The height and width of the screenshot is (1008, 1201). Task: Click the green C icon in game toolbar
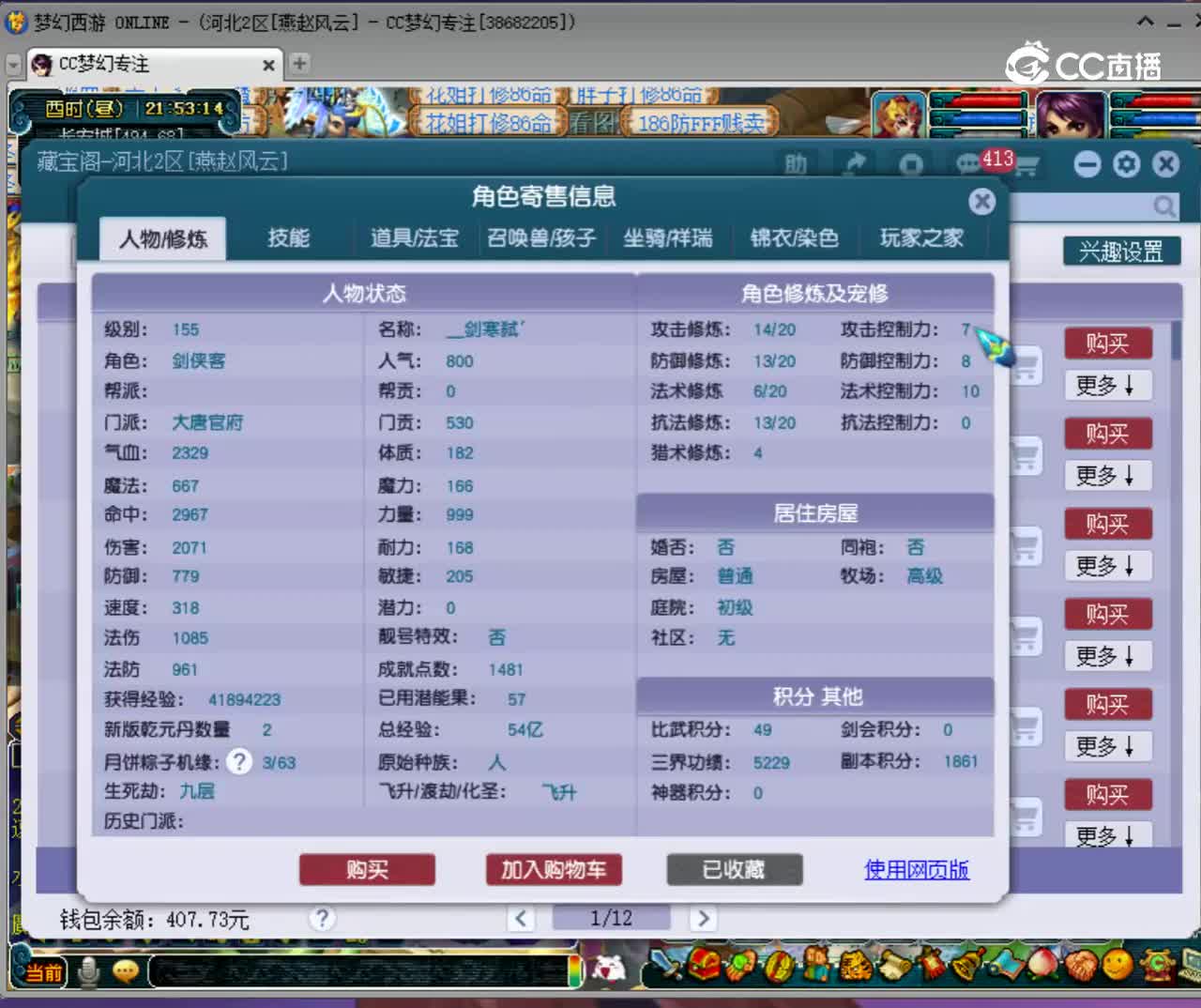1157,964
